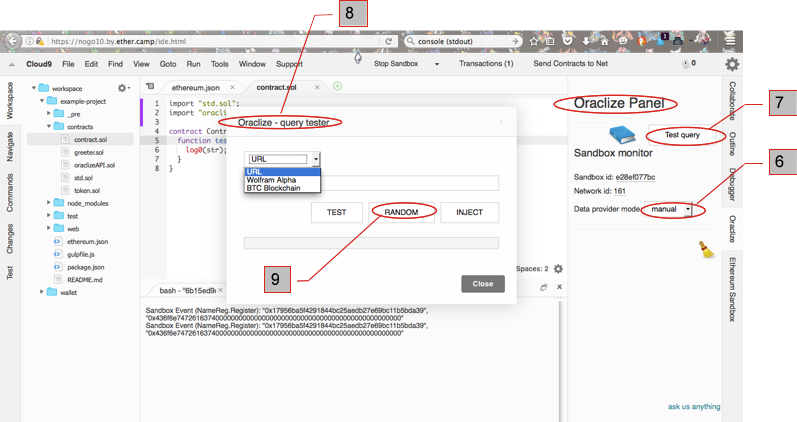The image size is (797, 422).
Task: Open oraclizeAPI.sol in the file tree
Action: tap(95, 165)
